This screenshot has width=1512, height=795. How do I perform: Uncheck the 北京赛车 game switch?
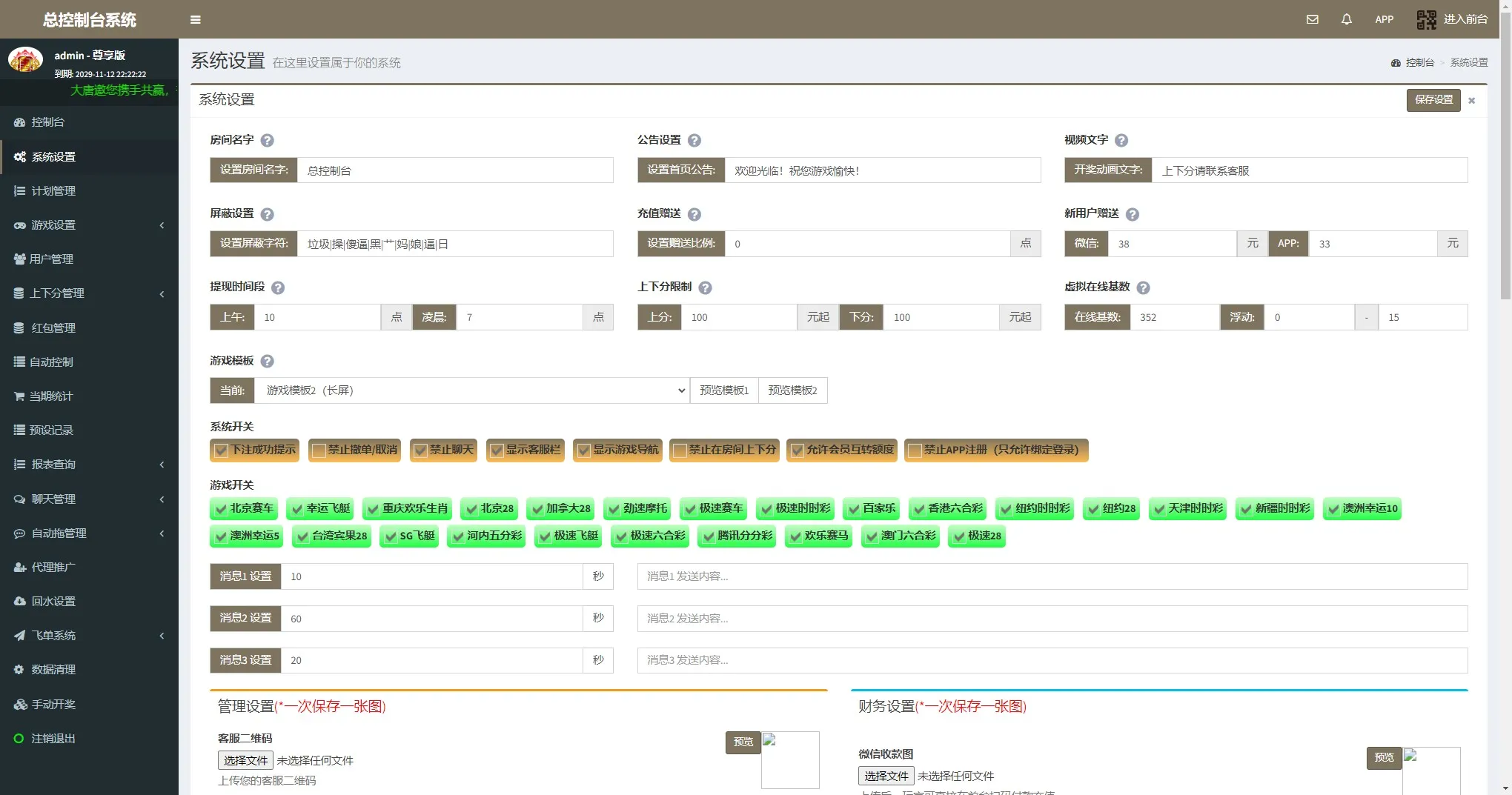(x=221, y=509)
